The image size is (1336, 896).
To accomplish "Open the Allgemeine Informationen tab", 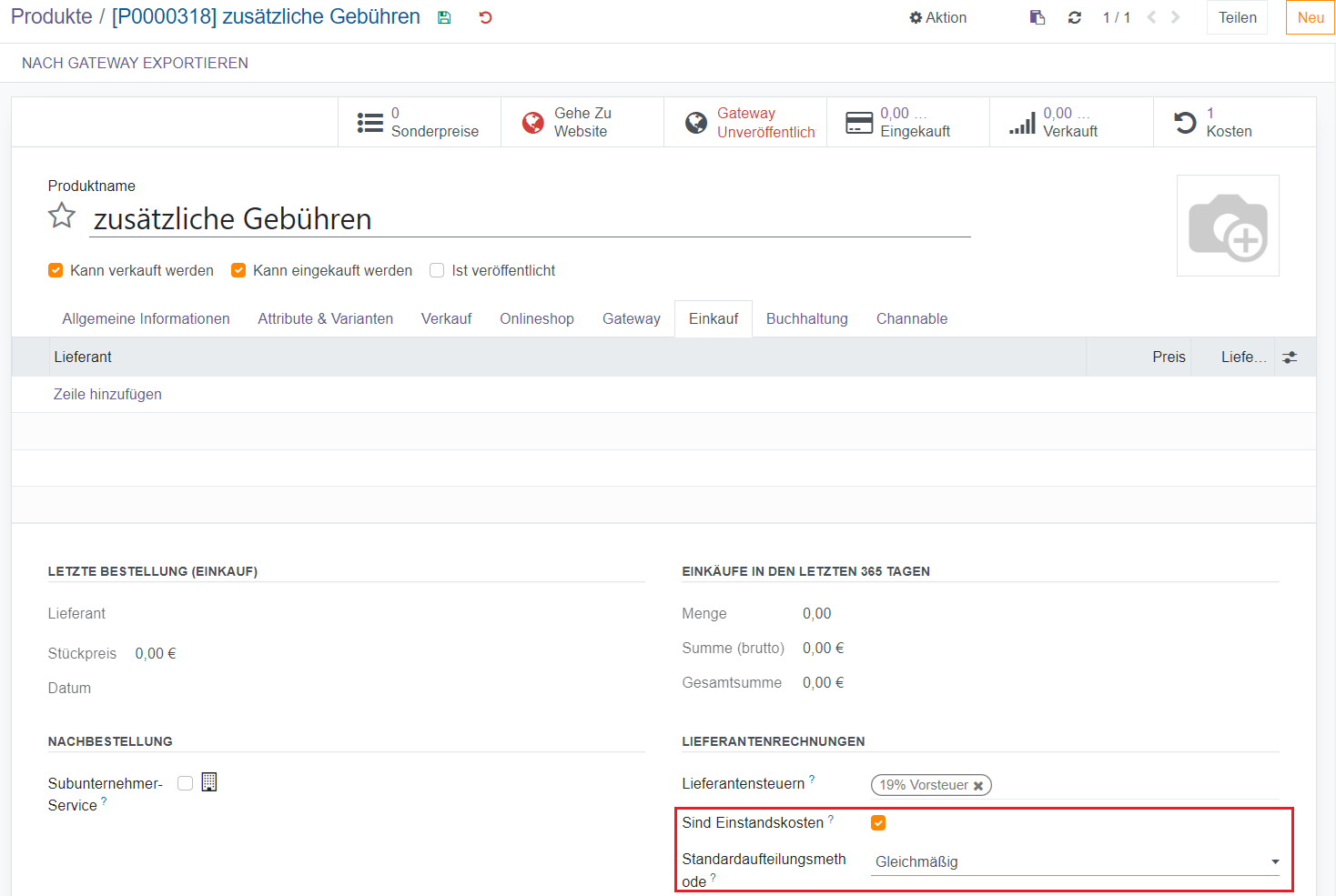I will (146, 318).
